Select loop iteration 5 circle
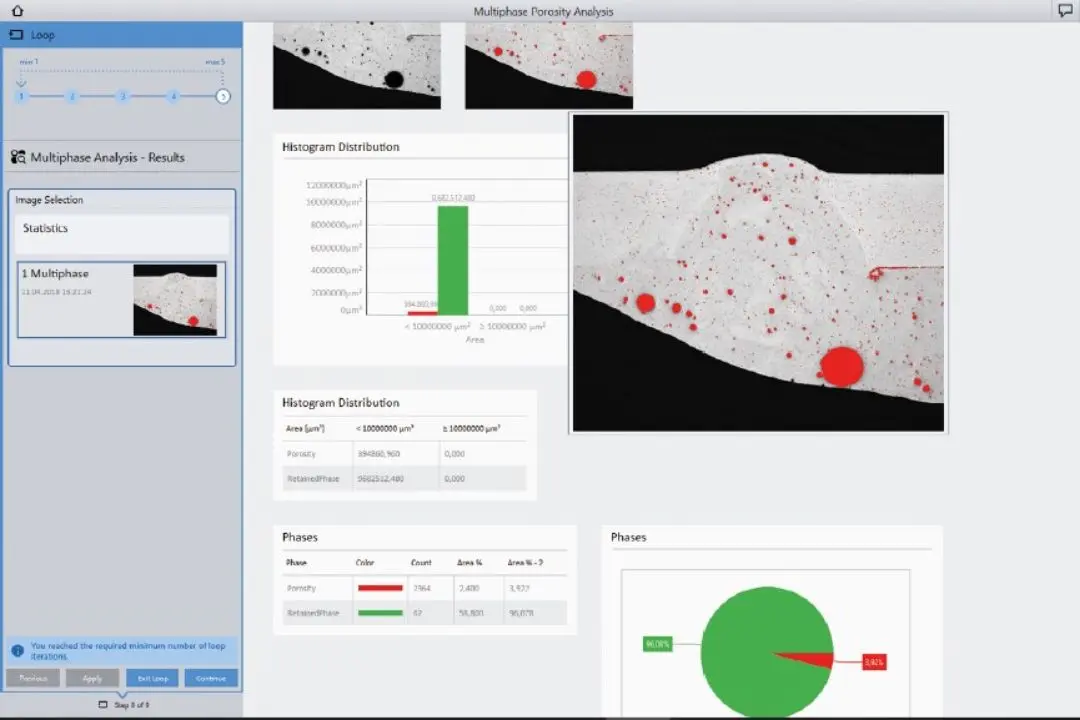Image resolution: width=1080 pixels, height=720 pixels. point(222,96)
